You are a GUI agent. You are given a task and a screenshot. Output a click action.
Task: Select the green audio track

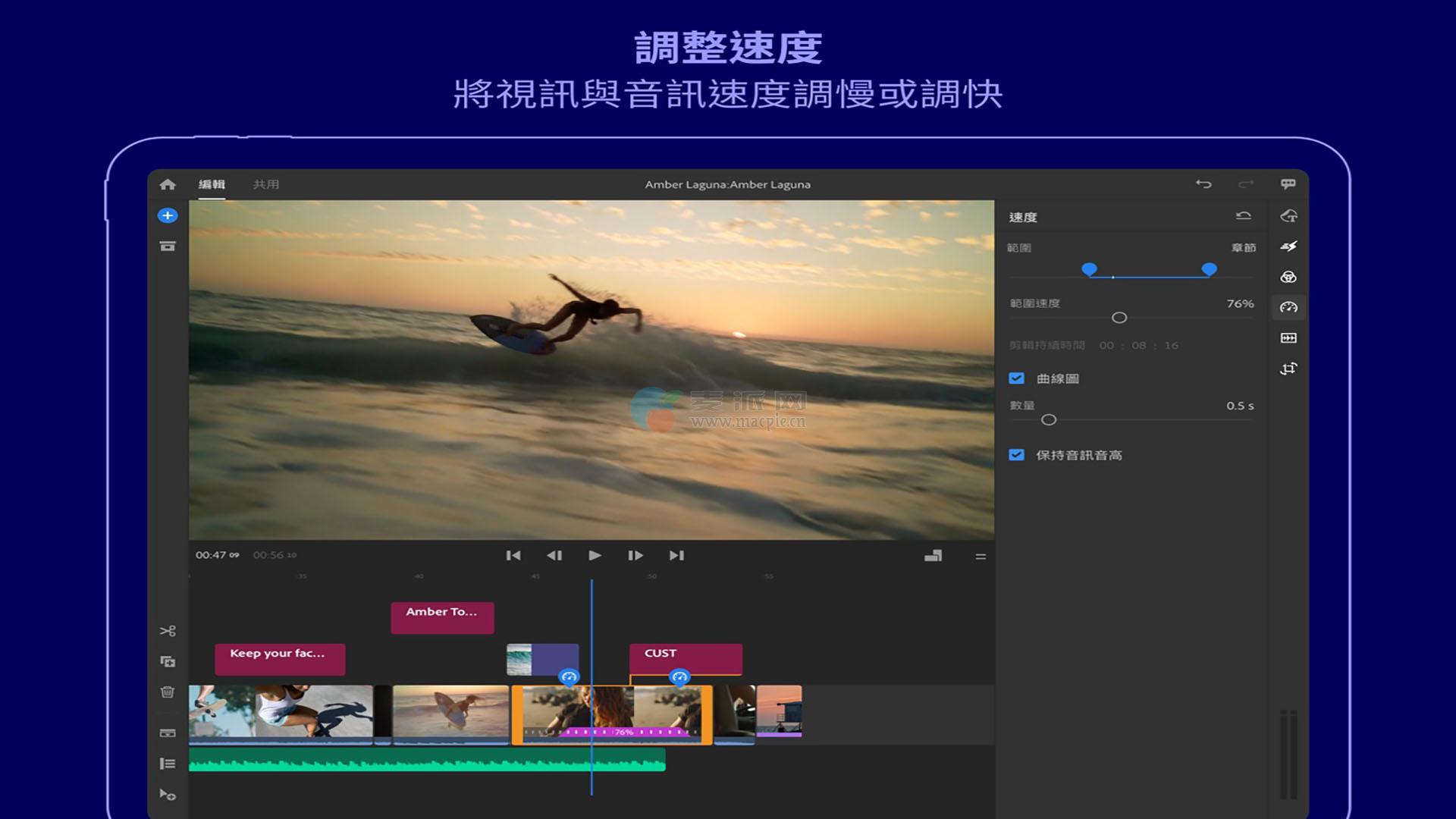click(427, 759)
